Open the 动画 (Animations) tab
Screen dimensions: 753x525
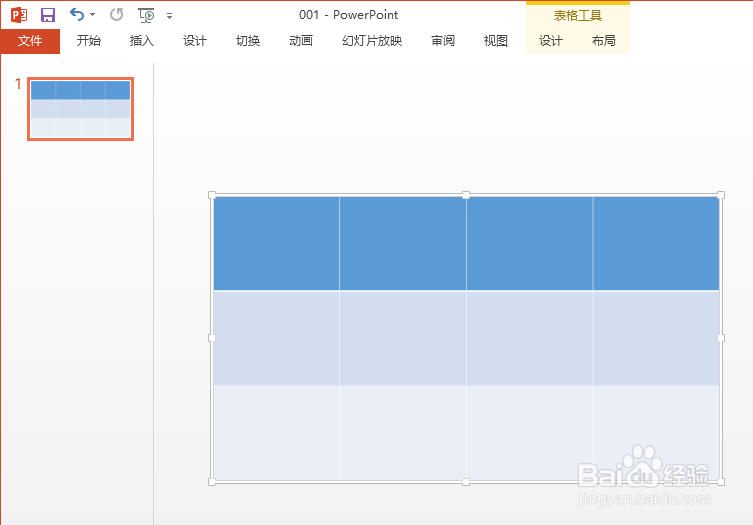tap(301, 41)
